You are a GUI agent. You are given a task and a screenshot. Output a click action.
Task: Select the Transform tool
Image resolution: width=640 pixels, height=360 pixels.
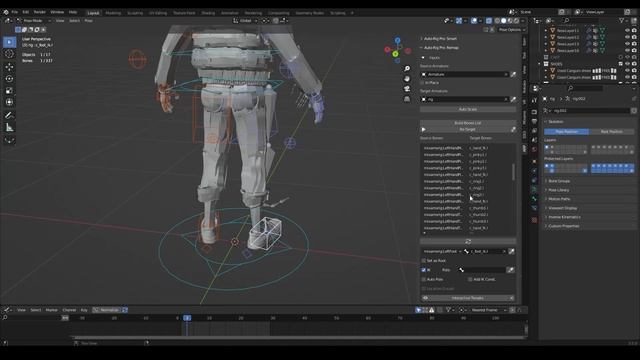9,102
